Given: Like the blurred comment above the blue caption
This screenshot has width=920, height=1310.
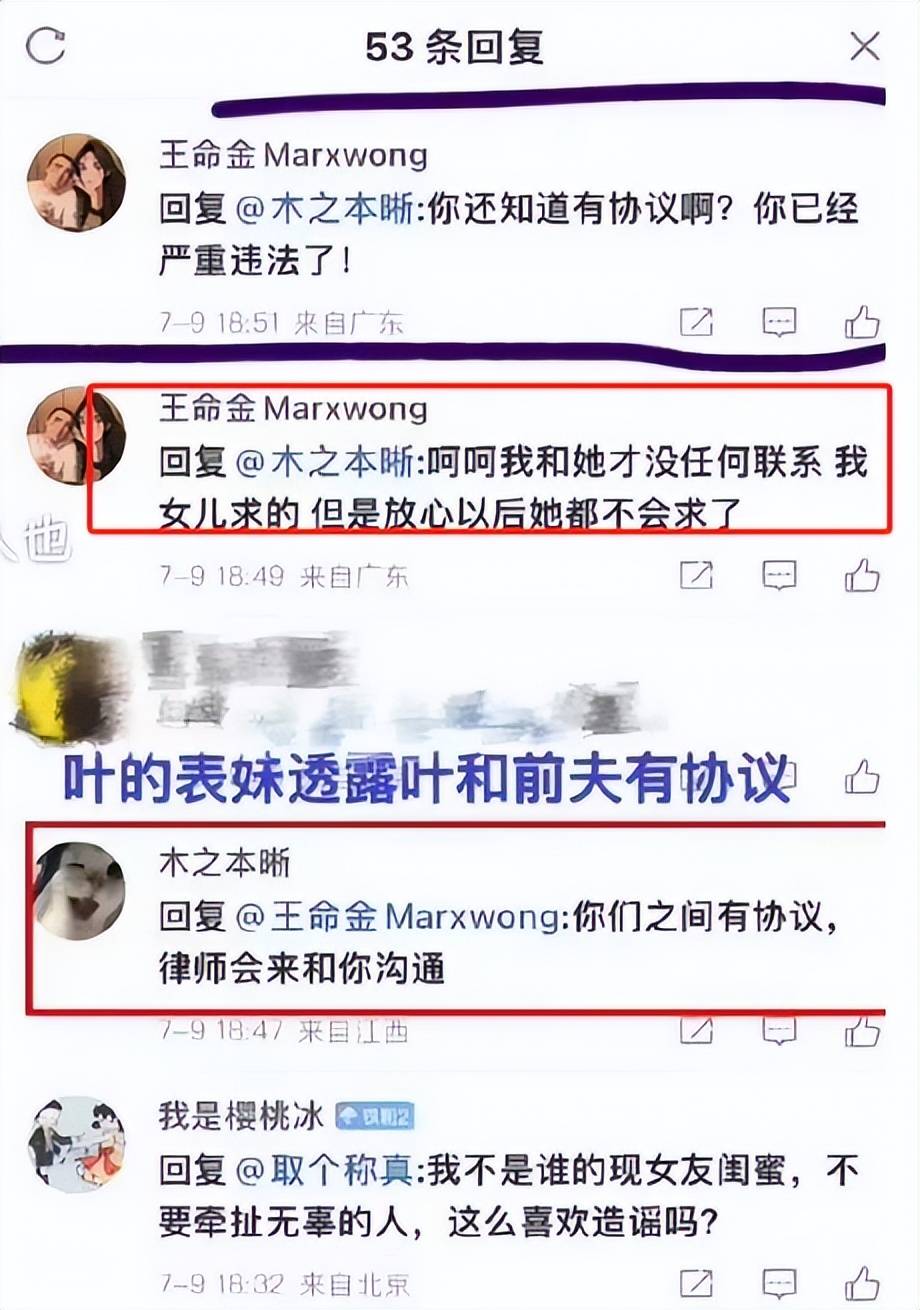Looking at the screenshot, I should click(862, 776).
